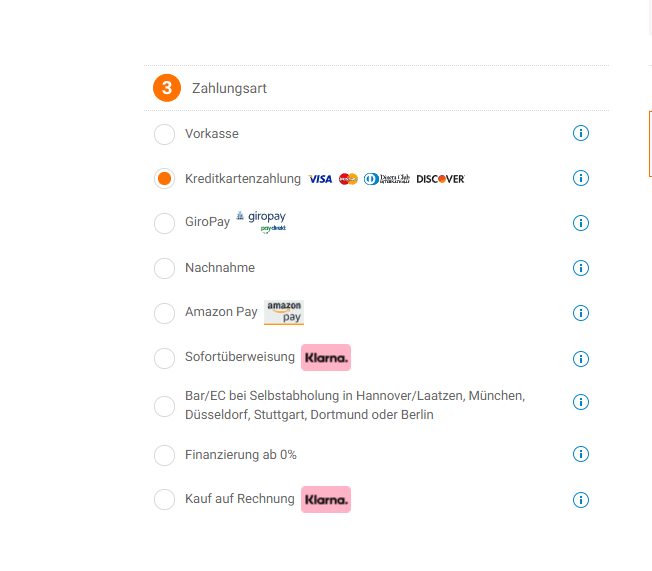
Task: Select Vorkasse payment option
Action: coord(164,134)
